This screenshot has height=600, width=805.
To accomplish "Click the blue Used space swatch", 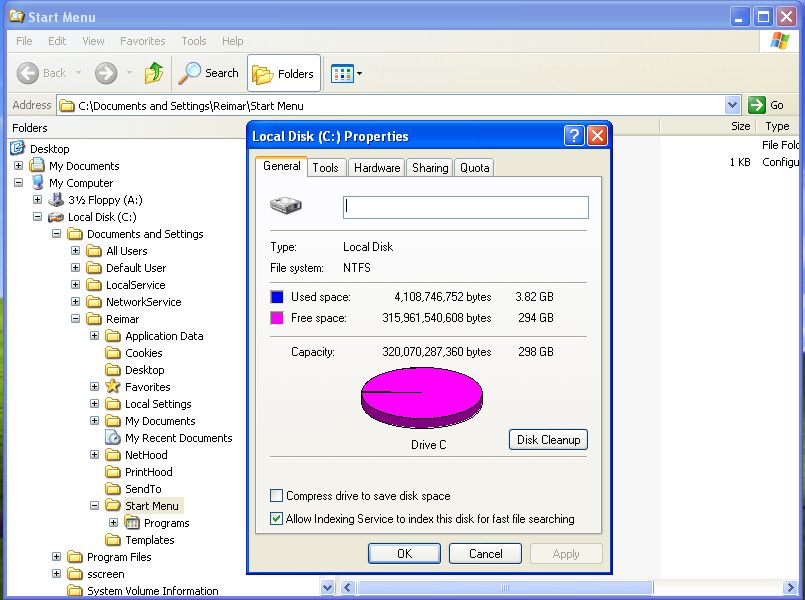I will coord(277,297).
